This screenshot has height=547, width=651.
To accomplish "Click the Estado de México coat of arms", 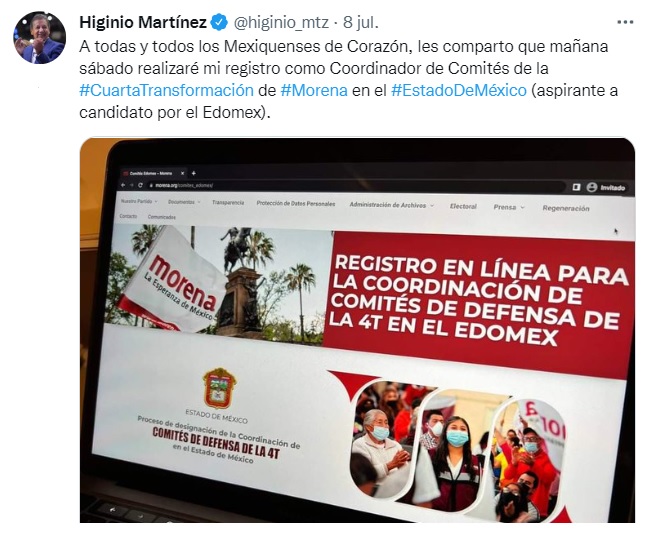I will point(219,388).
